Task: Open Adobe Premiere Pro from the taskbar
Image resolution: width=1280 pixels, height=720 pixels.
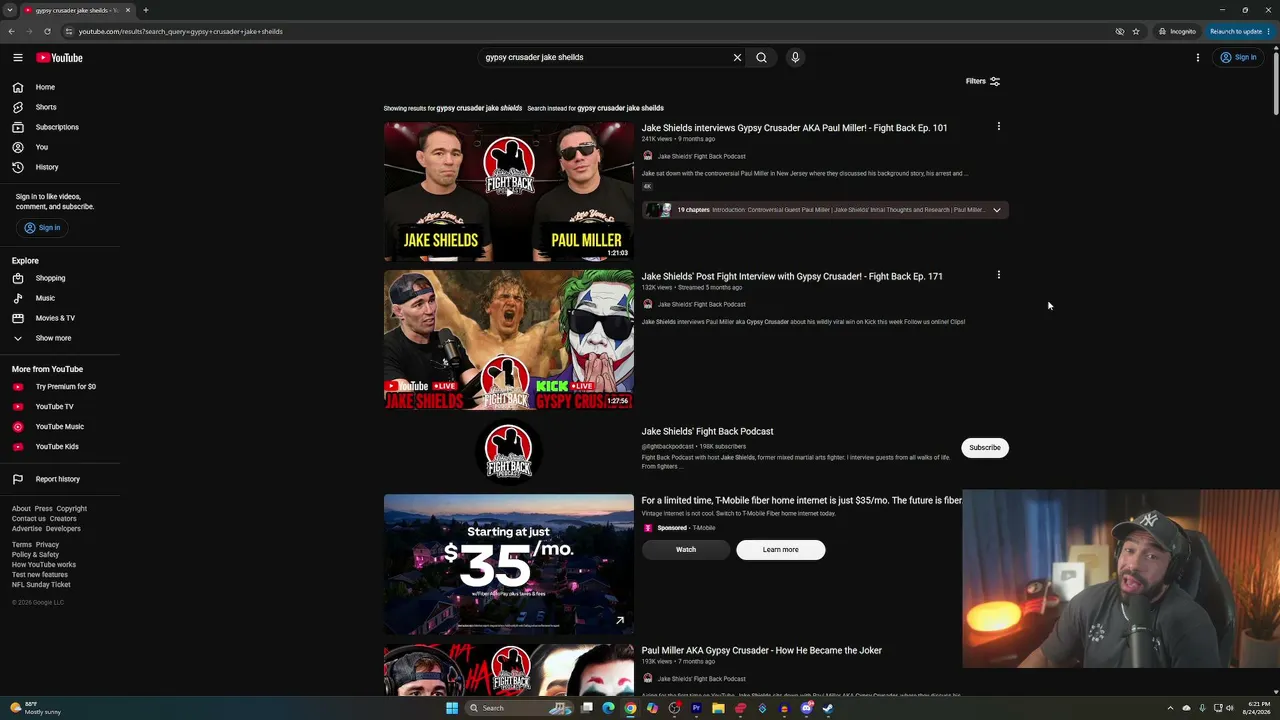Action: coord(696,708)
